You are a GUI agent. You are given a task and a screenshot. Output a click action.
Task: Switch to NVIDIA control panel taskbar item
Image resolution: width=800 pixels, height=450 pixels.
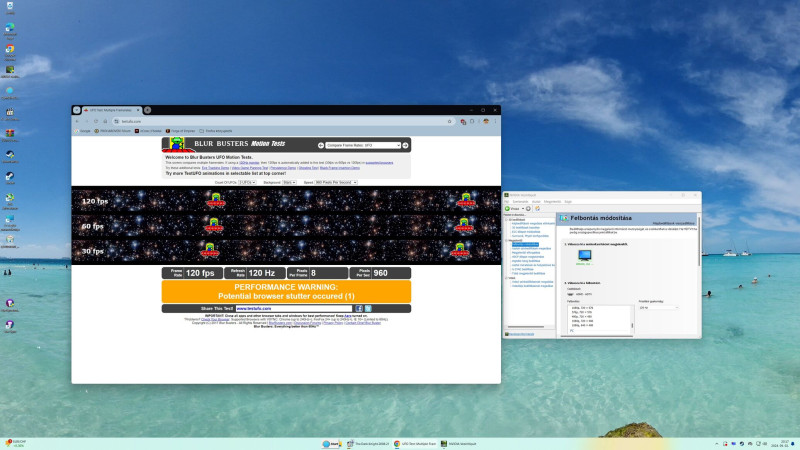tap(459, 444)
